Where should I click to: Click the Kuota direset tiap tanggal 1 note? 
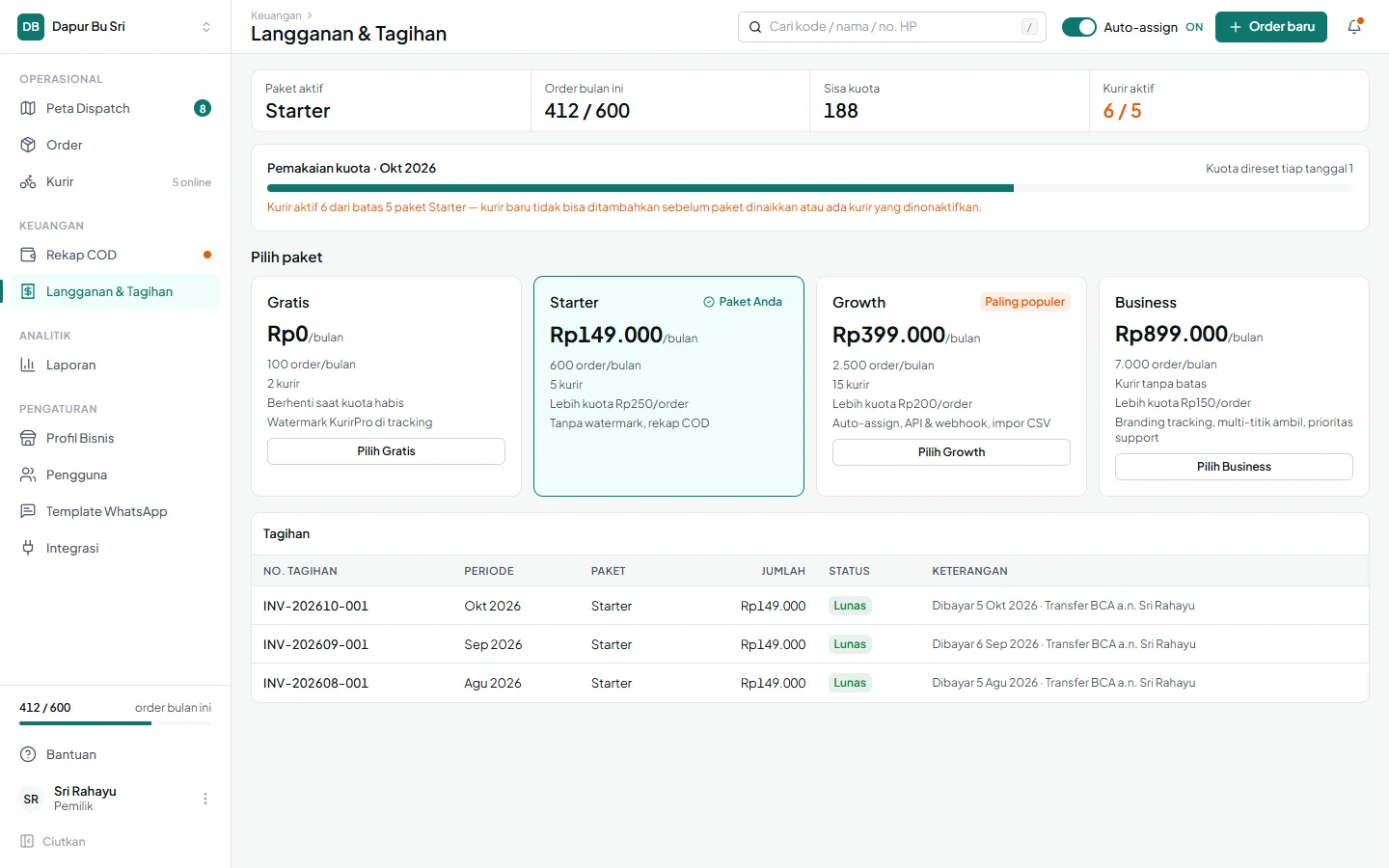(1279, 168)
